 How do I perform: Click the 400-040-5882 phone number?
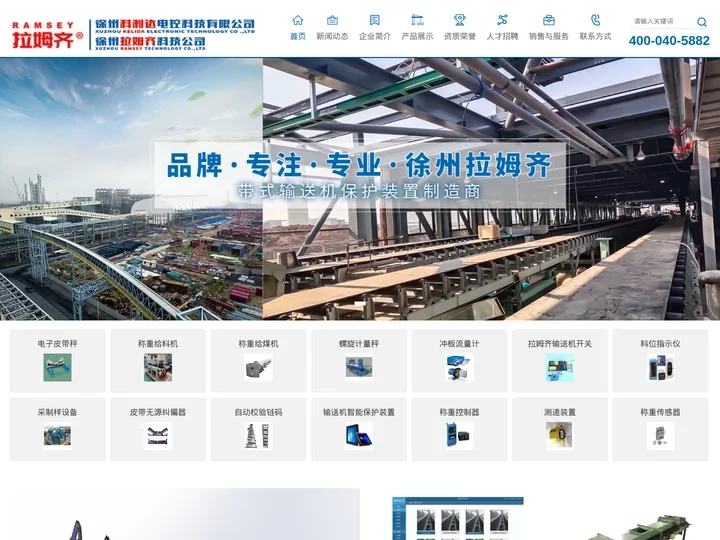point(669,41)
